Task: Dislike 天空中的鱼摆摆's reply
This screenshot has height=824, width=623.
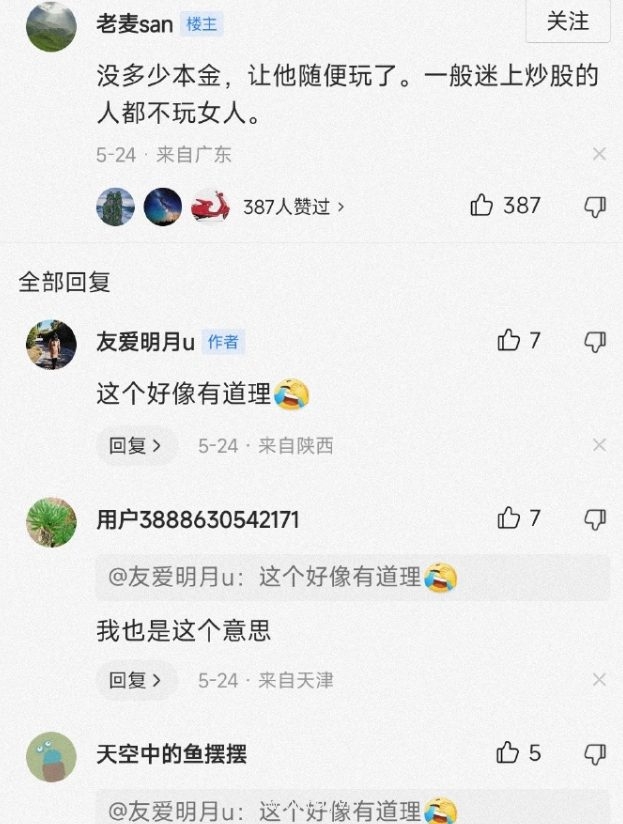Action: click(x=595, y=755)
